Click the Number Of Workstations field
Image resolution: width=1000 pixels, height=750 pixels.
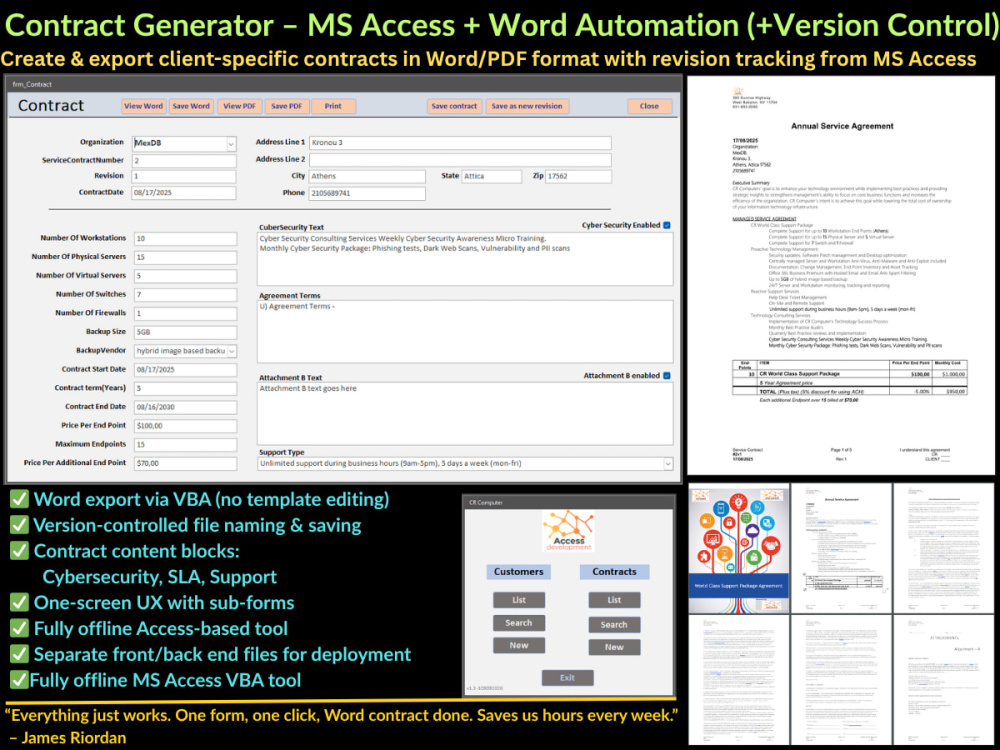186,239
